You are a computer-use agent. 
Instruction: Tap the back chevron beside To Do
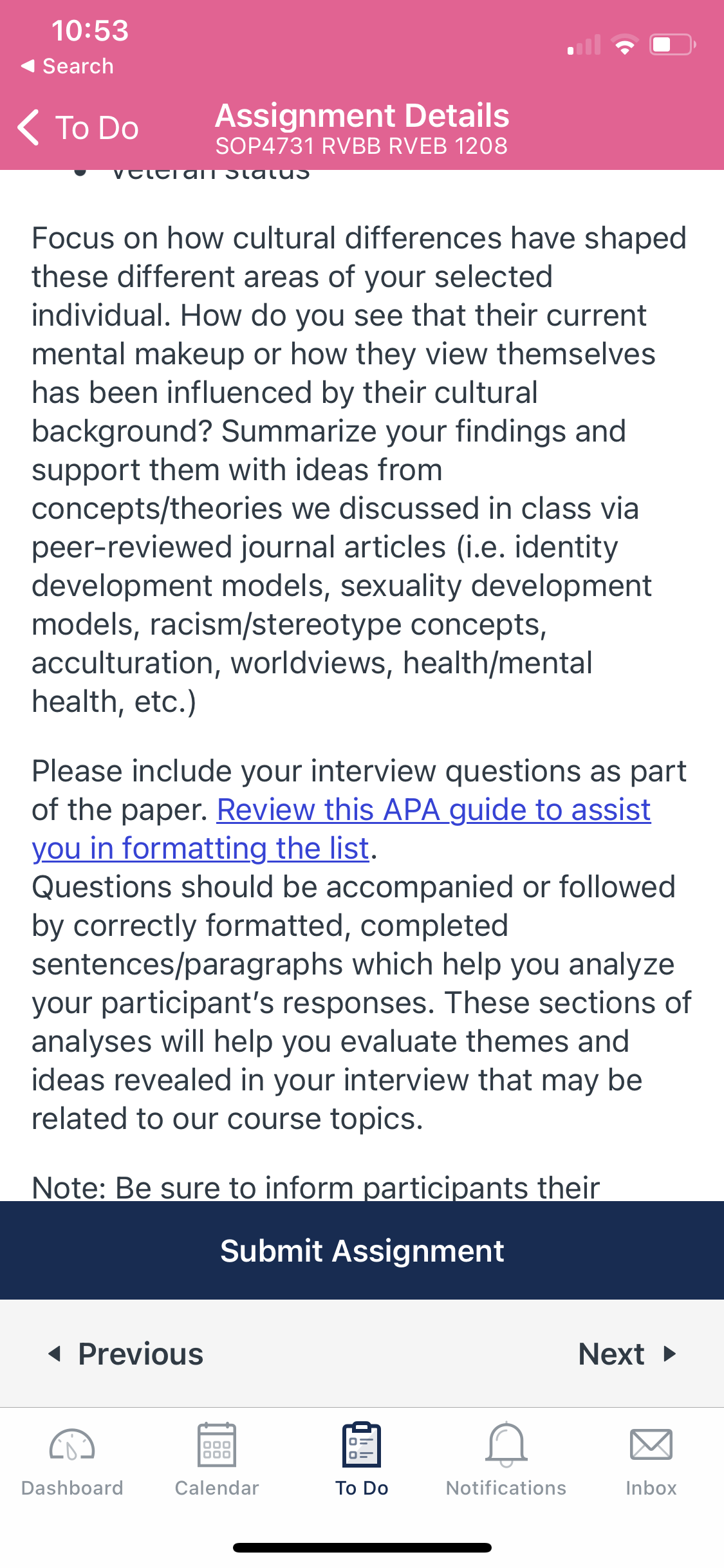pos(29,127)
